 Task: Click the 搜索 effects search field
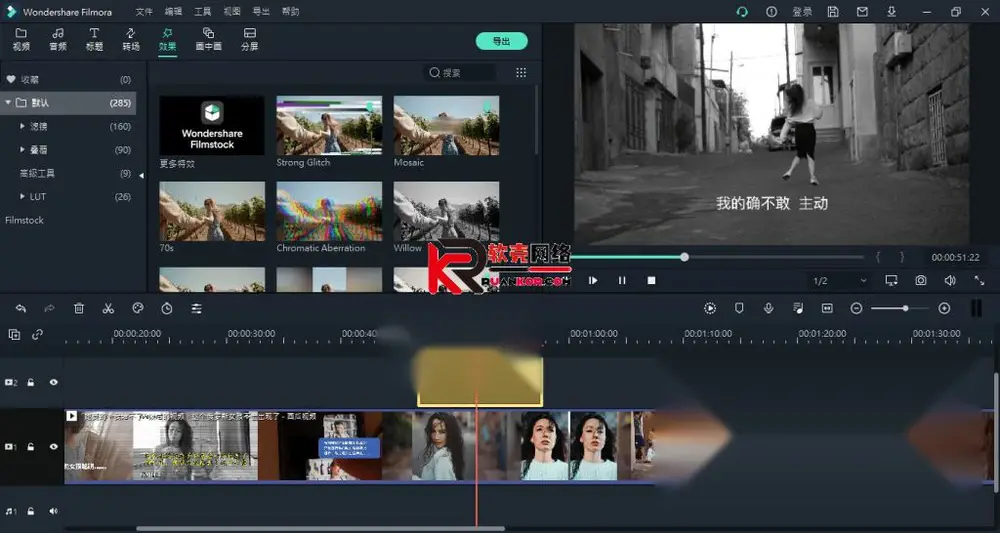(459, 73)
